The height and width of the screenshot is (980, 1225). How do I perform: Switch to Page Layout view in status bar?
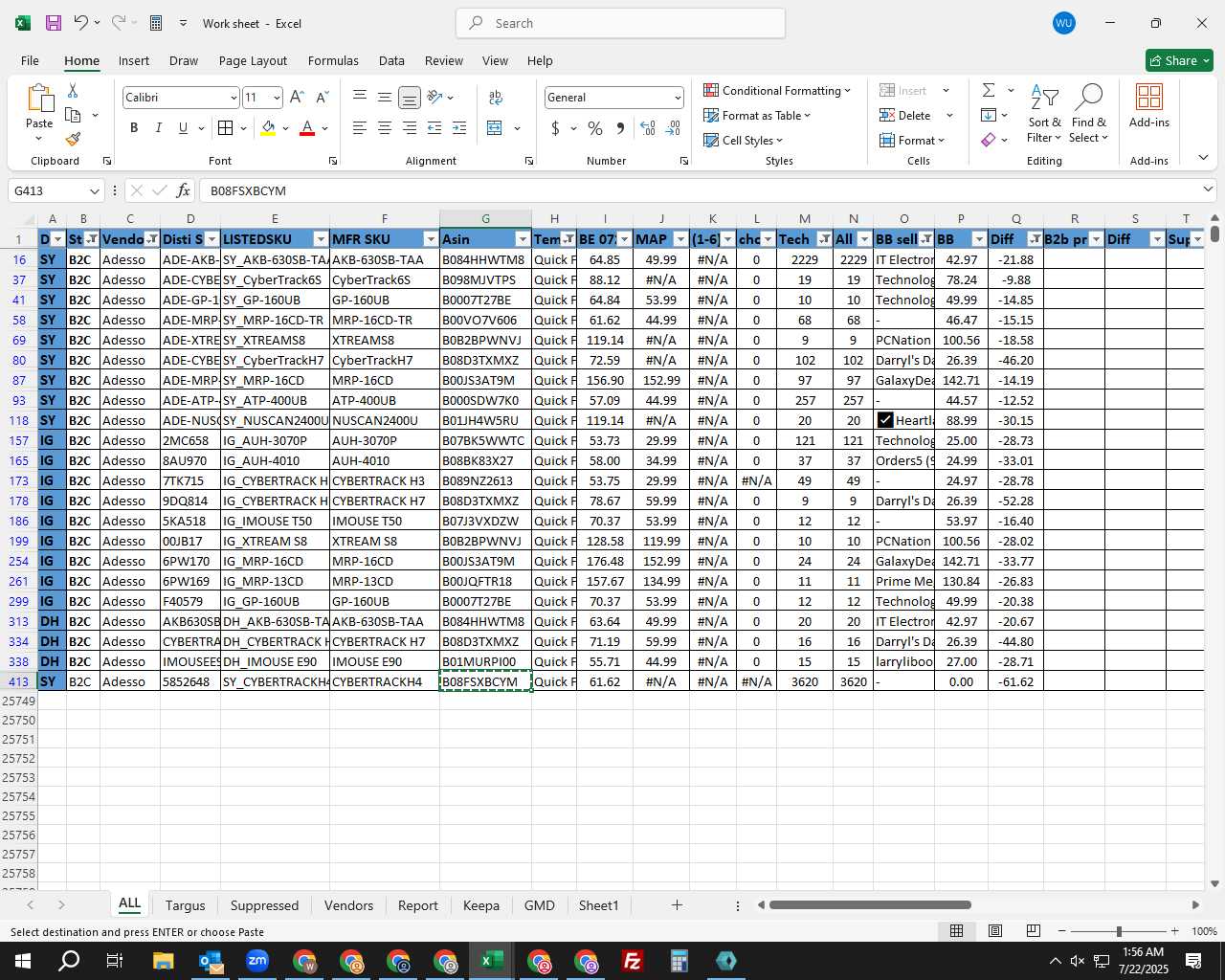(995, 931)
